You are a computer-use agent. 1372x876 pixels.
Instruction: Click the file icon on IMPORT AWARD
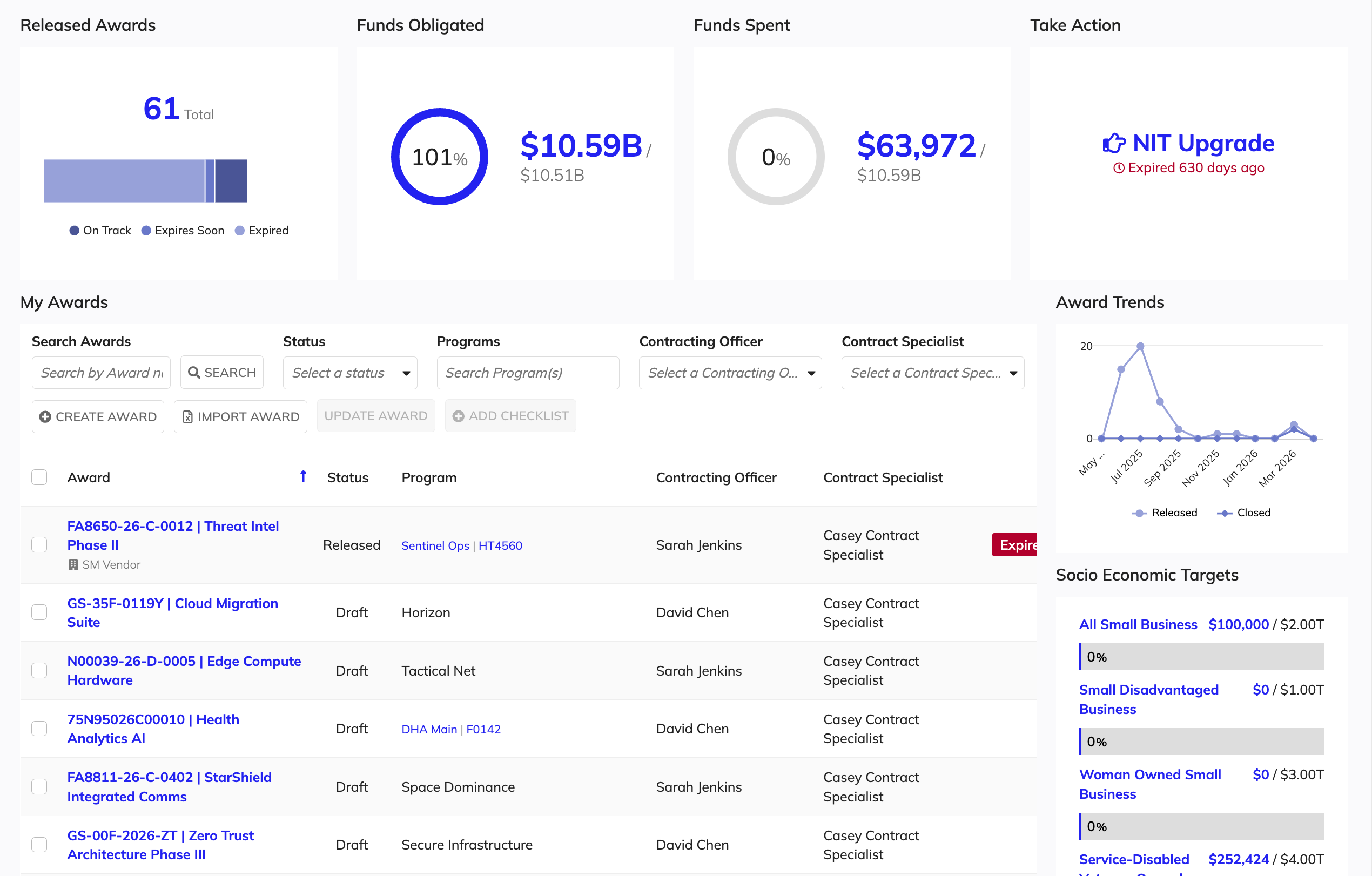click(187, 417)
